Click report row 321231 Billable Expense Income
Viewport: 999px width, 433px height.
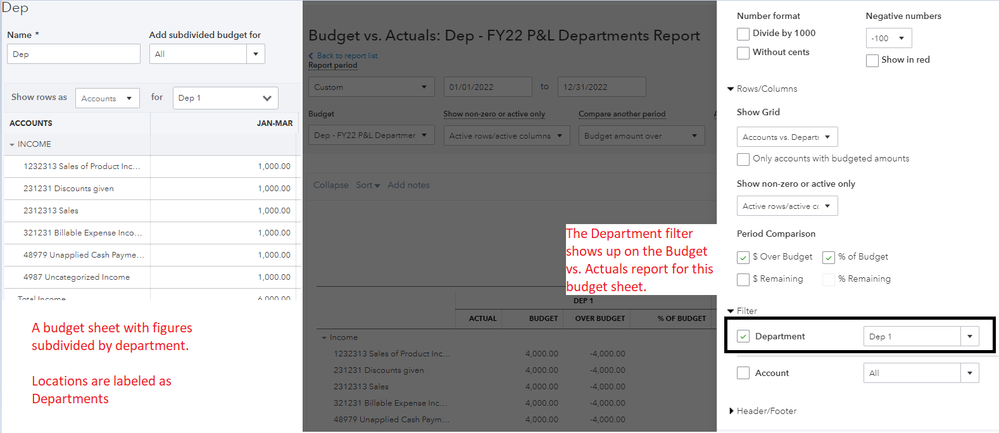(x=391, y=403)
